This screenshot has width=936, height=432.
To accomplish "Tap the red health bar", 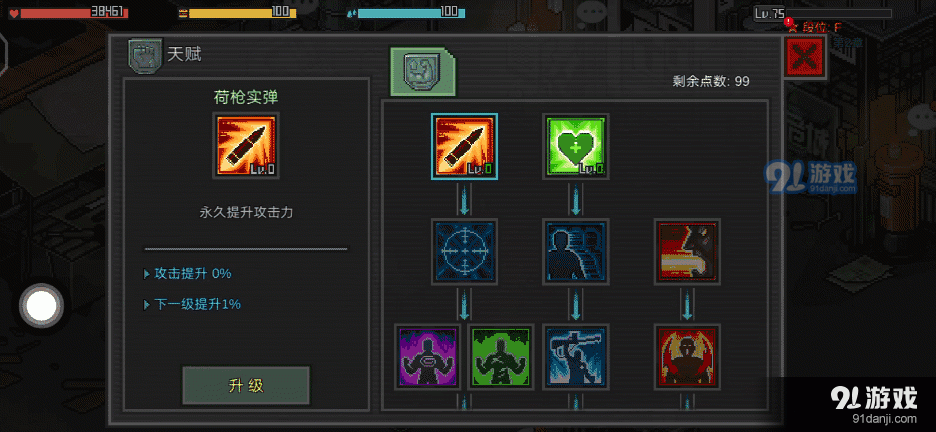I will click(74, 13).
